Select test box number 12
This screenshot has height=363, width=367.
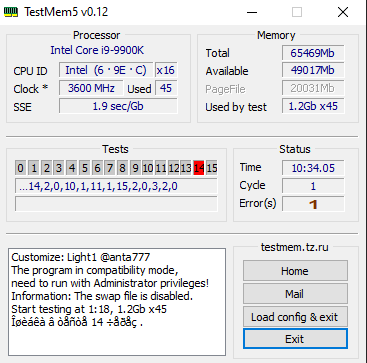173,168
